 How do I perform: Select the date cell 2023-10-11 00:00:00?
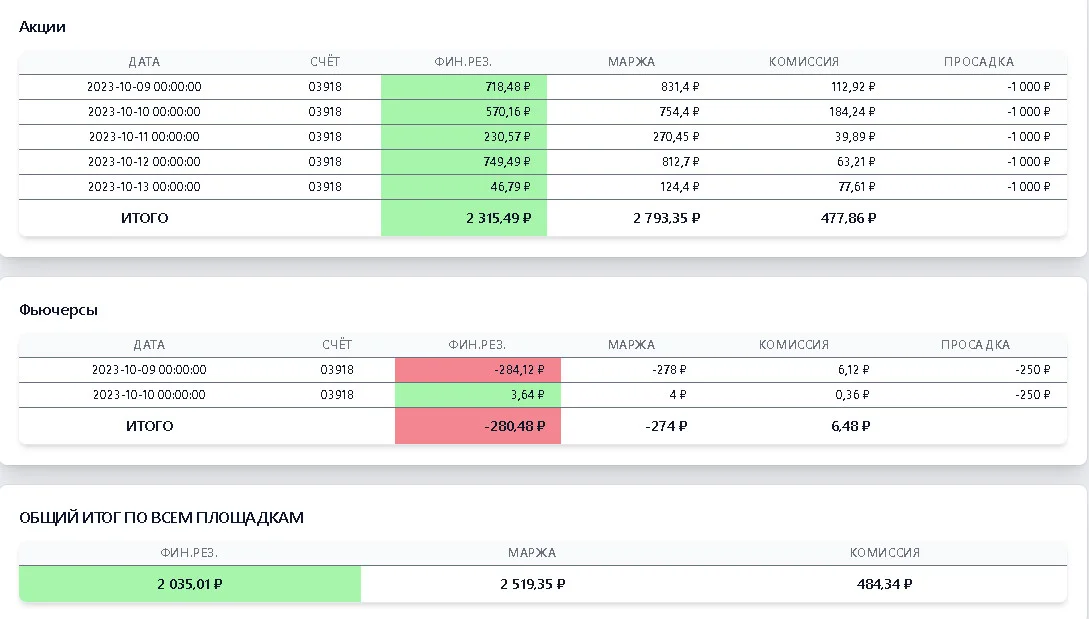(x=144, y=137)
